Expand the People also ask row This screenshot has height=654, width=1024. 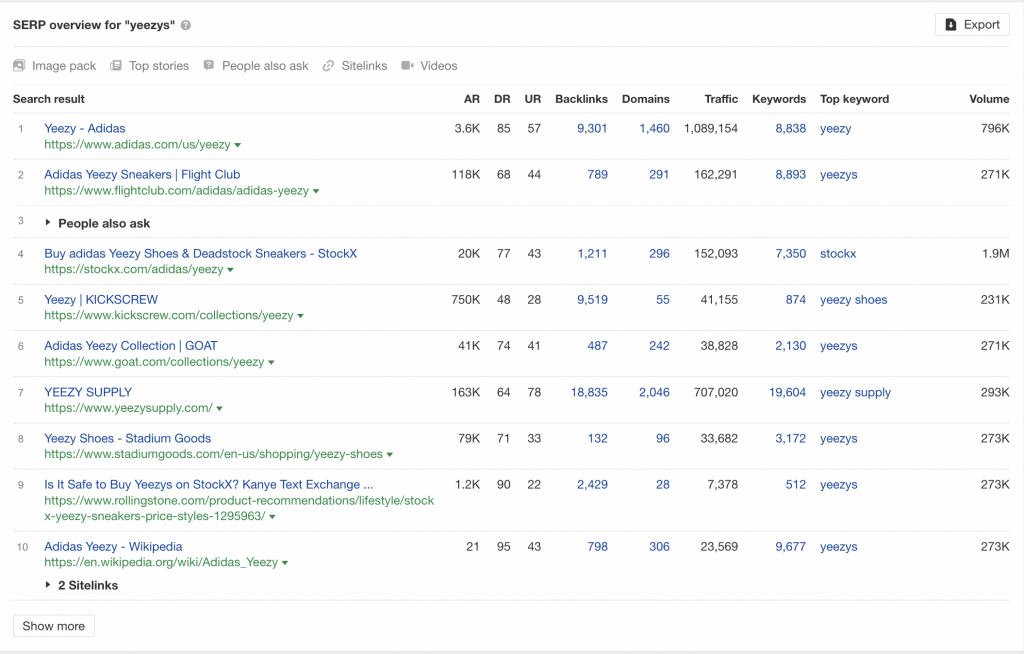(48, 223)
